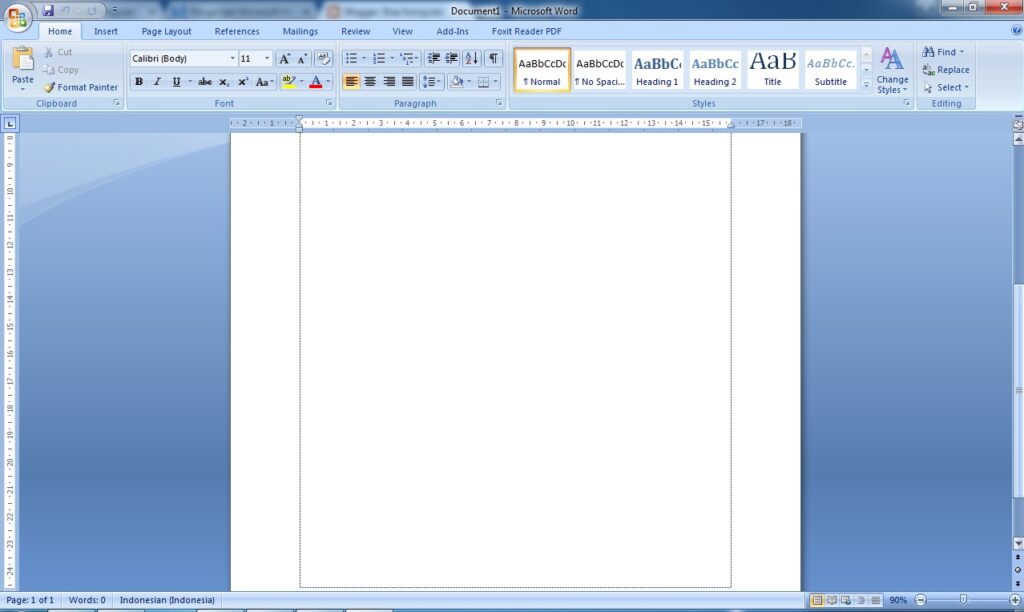Open the Paragraph dialog launcher
Screen dimensions: 1024x612
click(498, 103)
